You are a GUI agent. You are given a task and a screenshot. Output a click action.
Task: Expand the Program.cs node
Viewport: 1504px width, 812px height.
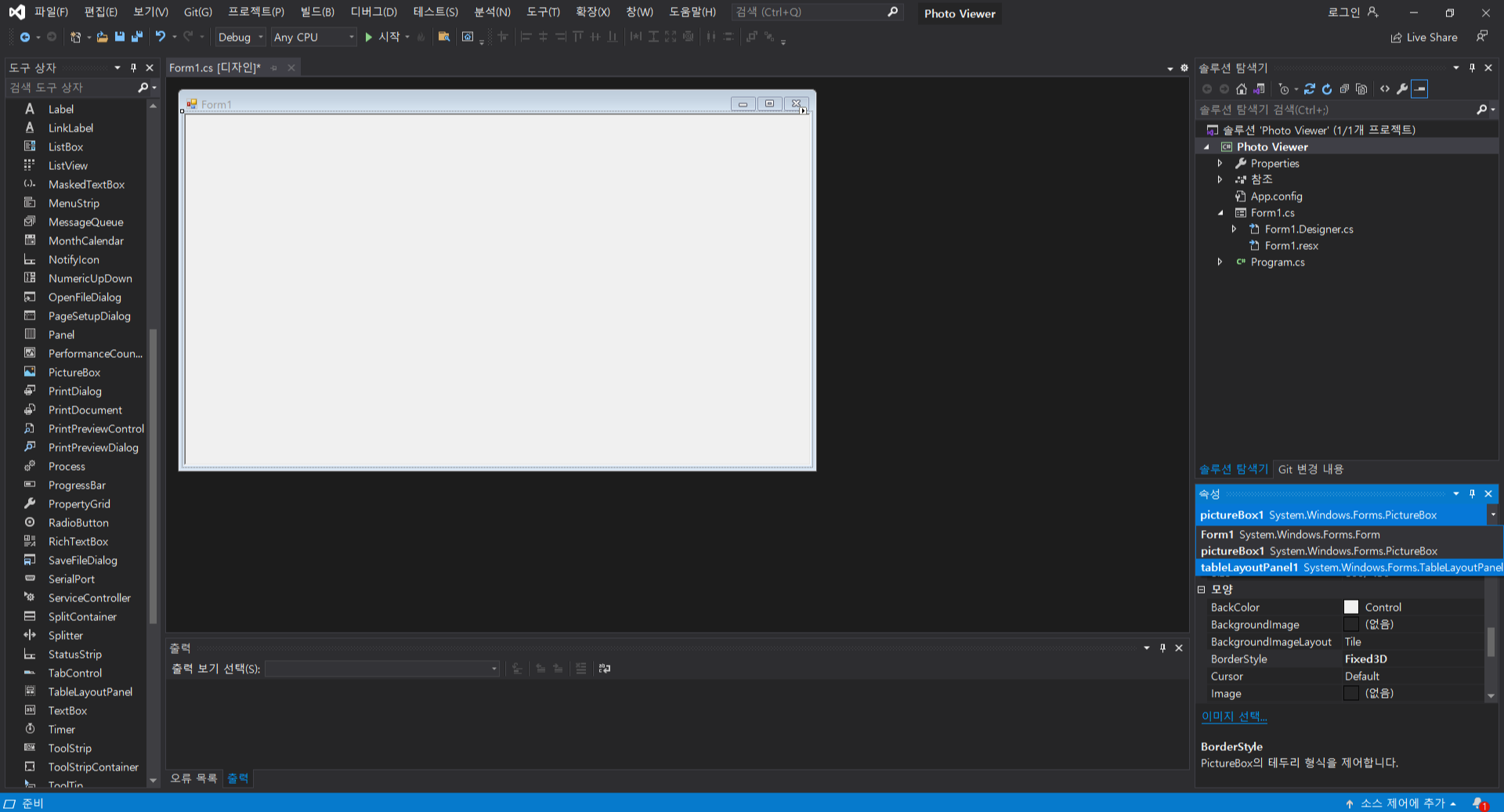click(x=1220, y=262)
